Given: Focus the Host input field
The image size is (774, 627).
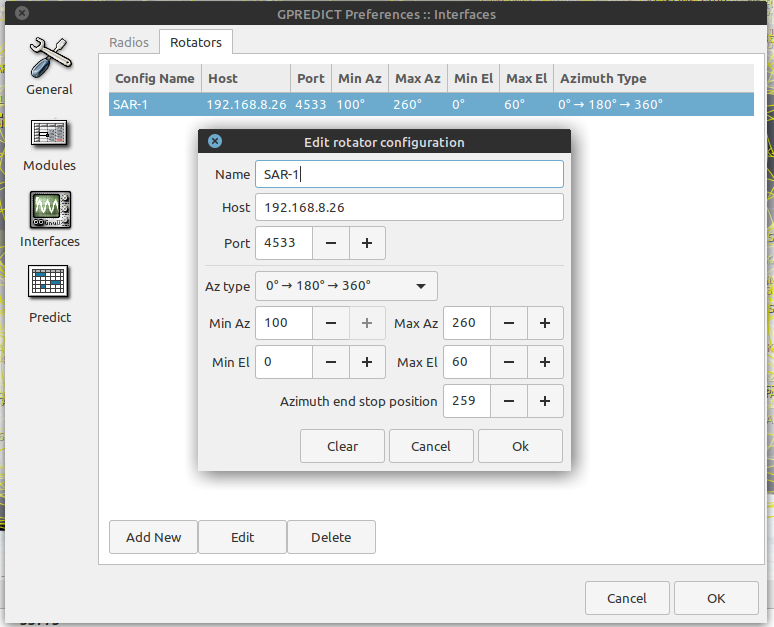Looking at the screenshot, I should 409,207.
